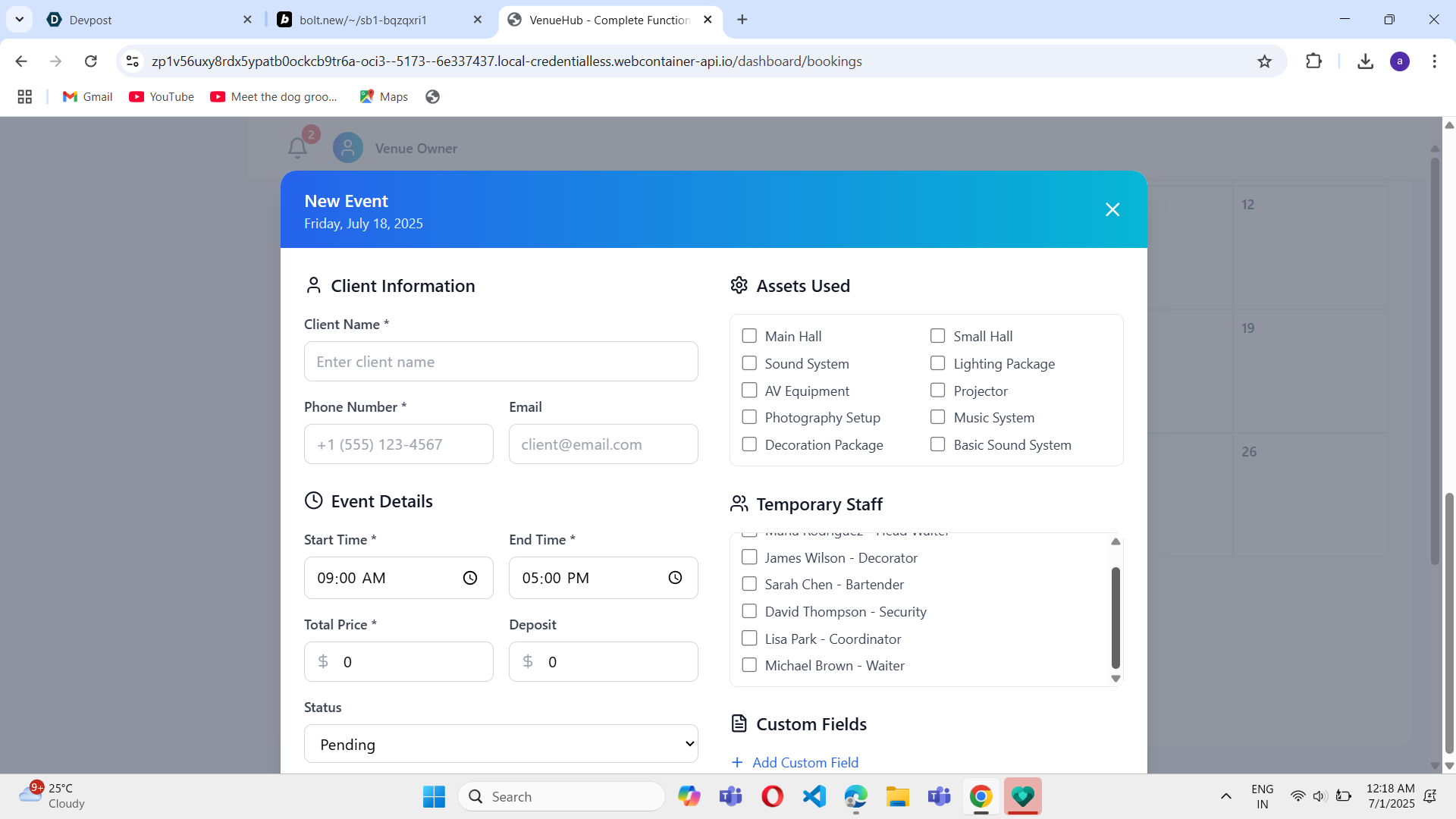Screen dimensions: 1456x819
Task: Check the Main Hall asset
Action: tap(749, 336)
